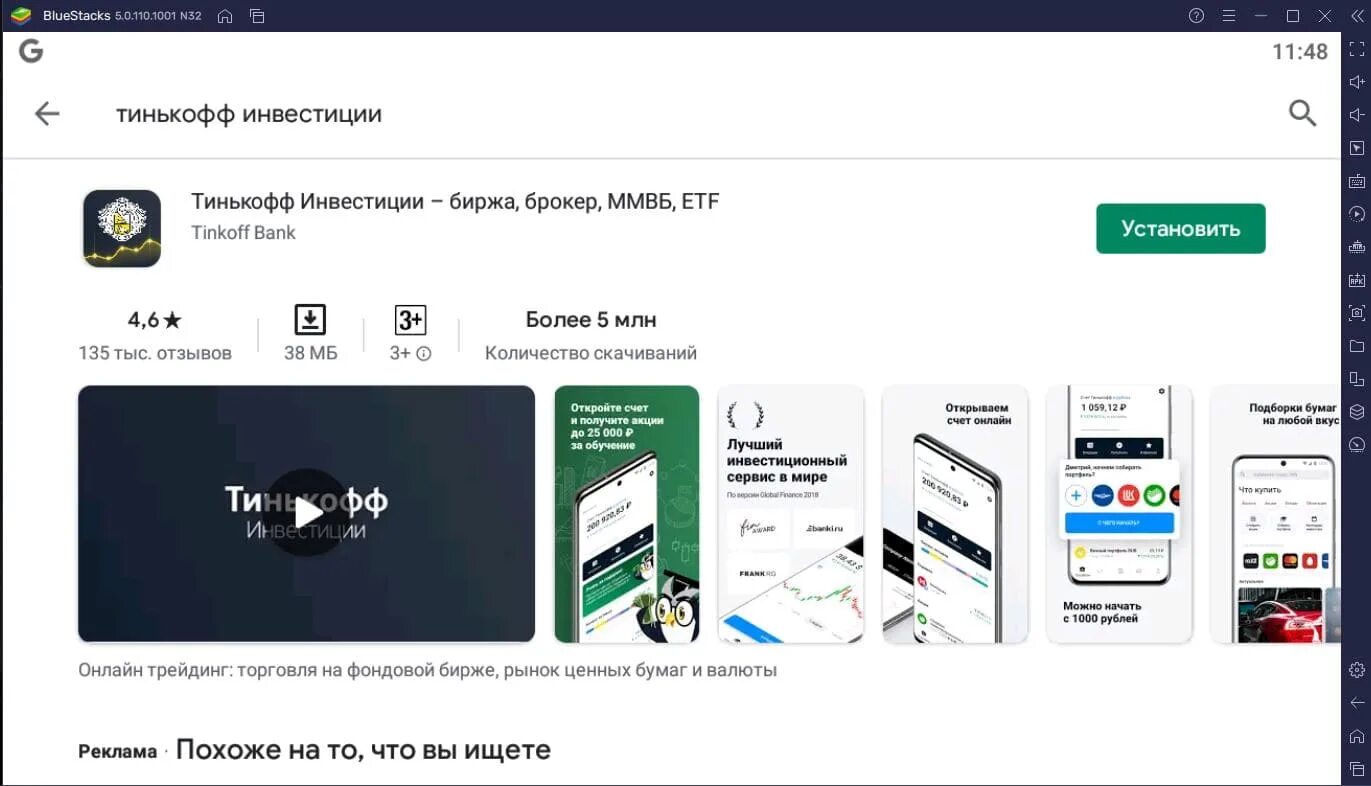Decrease volume in BlueStacks sidebar
This screenshot has width=1371, height=786.
coord(1357,115)
